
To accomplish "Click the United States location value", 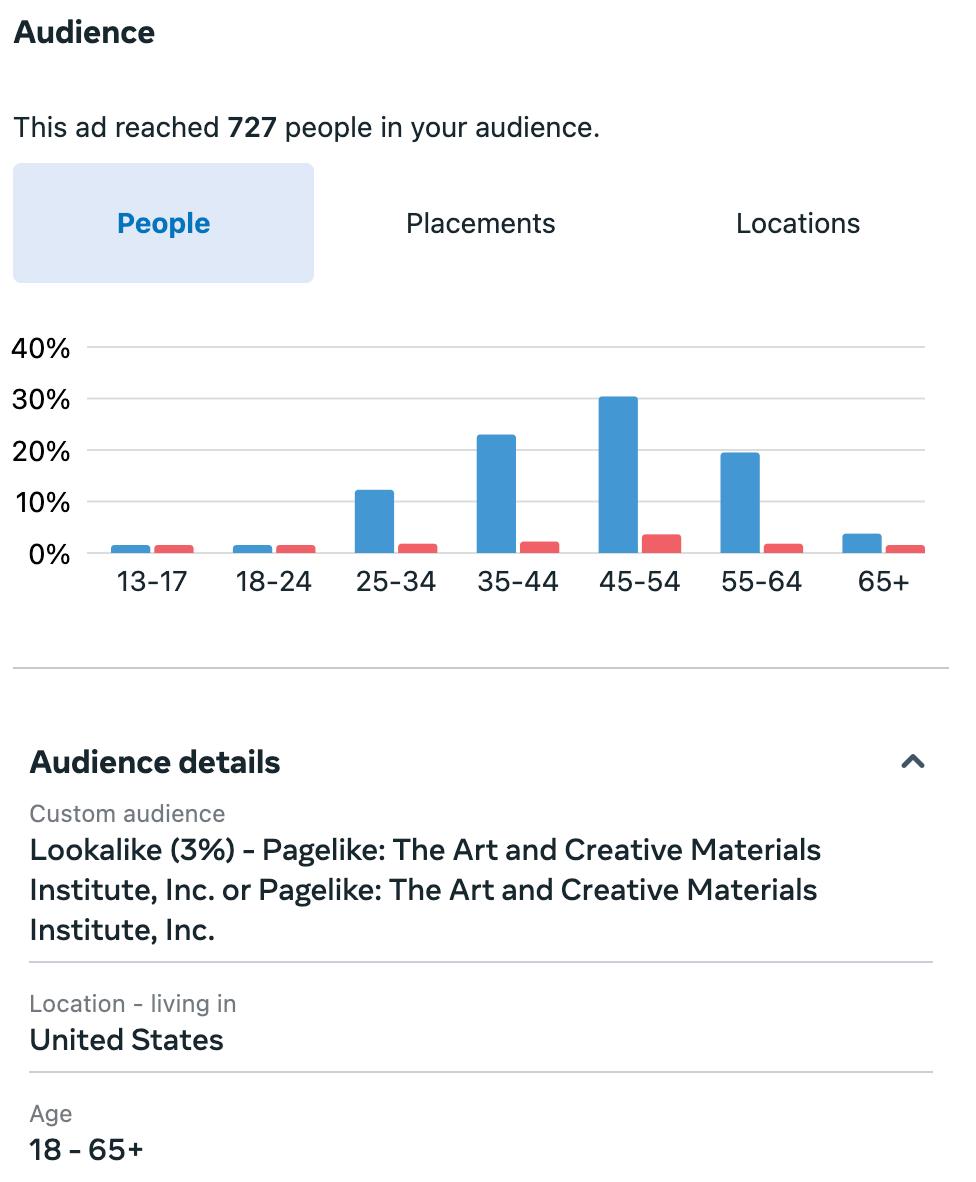I will (x=126, y=1040).
